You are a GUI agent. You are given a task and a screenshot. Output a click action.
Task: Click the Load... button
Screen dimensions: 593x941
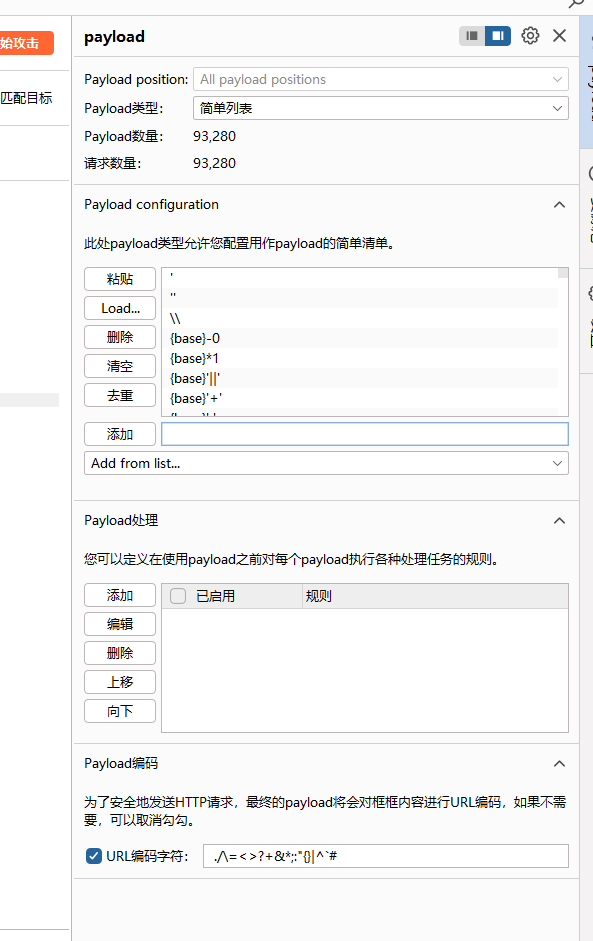pyautogui.click(x=120, y=308)
